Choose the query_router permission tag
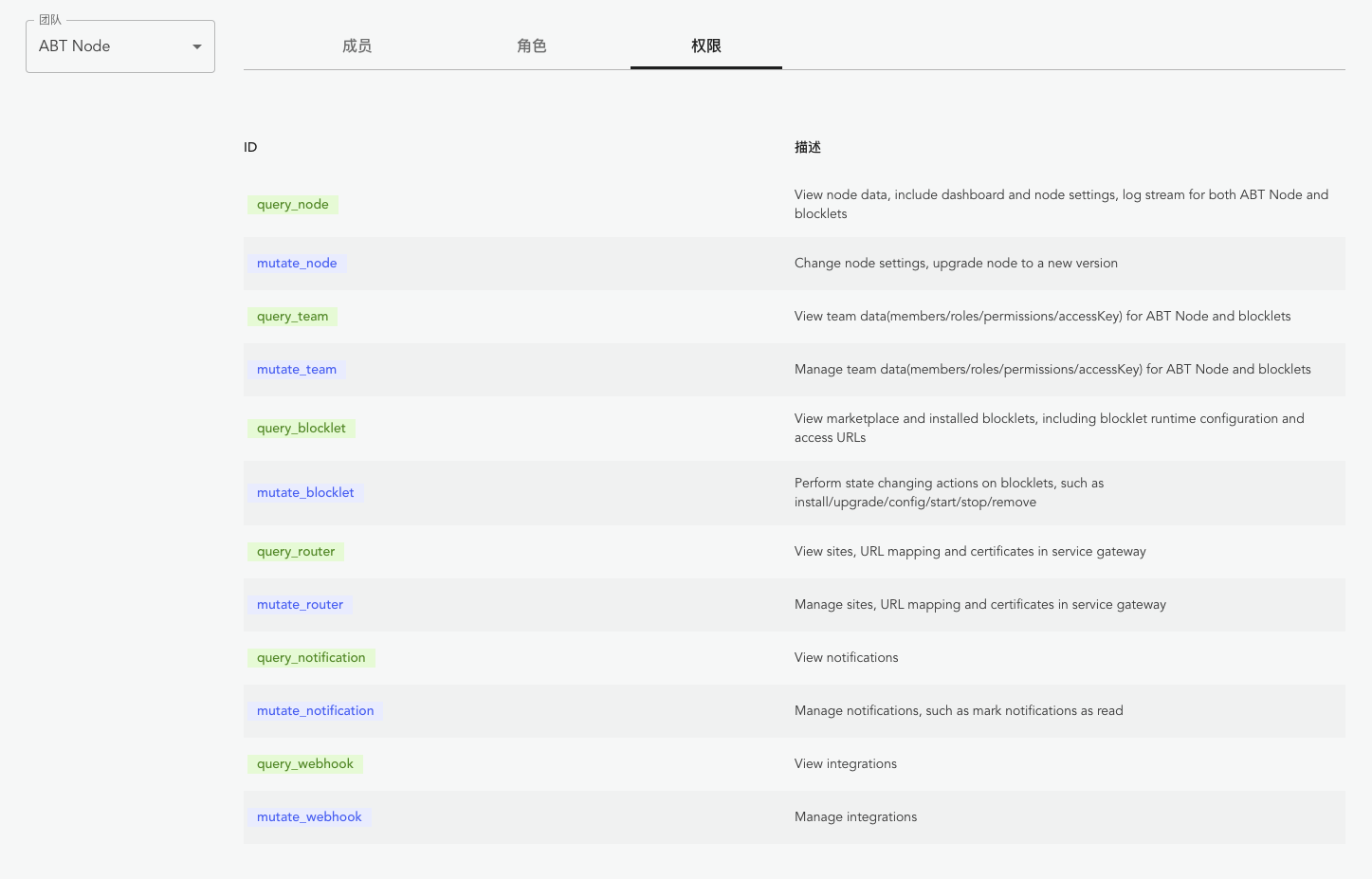The height and width of the screenshot is (879, 1372). [296, 552]
